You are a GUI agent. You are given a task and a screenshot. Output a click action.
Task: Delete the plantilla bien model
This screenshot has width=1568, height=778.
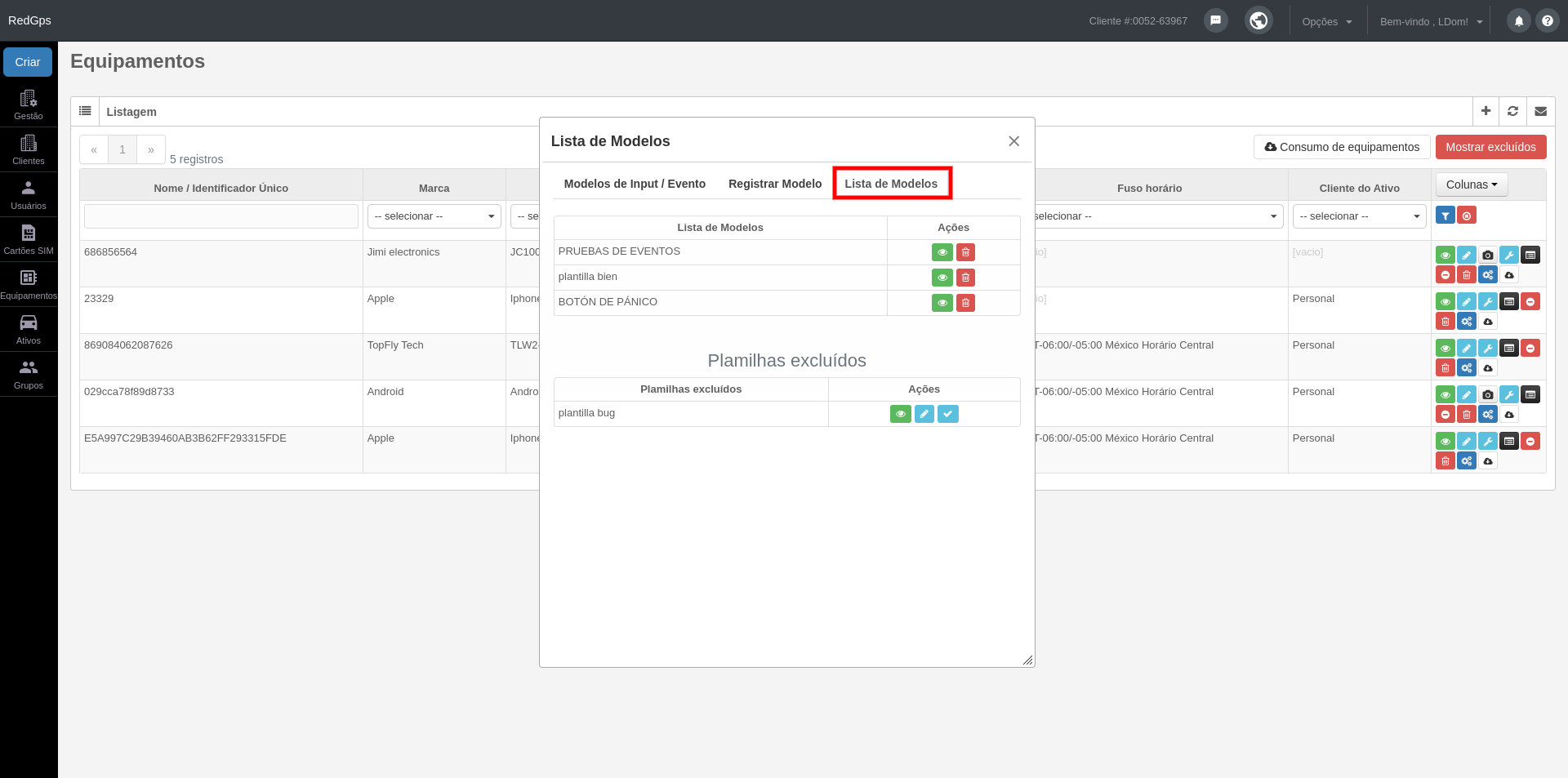tap(965, 278)
